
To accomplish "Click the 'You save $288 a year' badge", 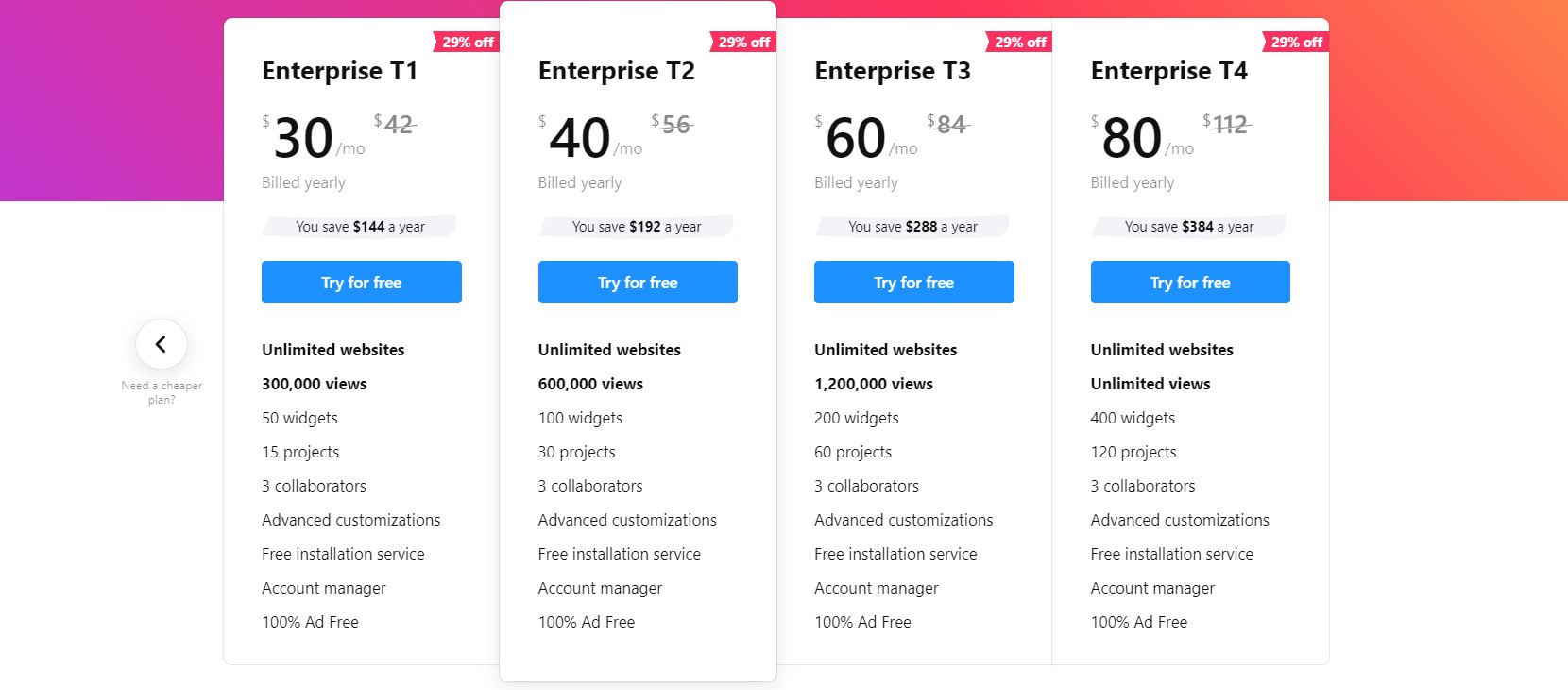I will coord(912,226).
